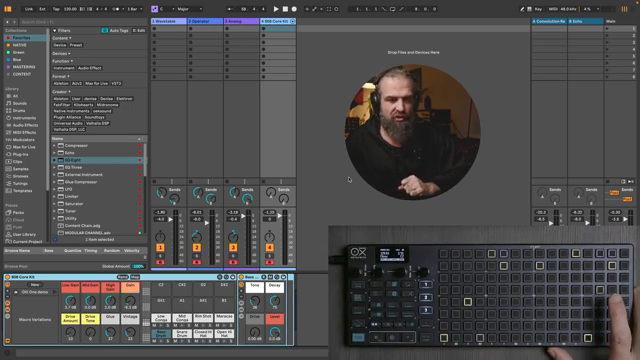Screen dimensions: 640x360
Task: Start playback with the Play button
Action: point(276,9)
